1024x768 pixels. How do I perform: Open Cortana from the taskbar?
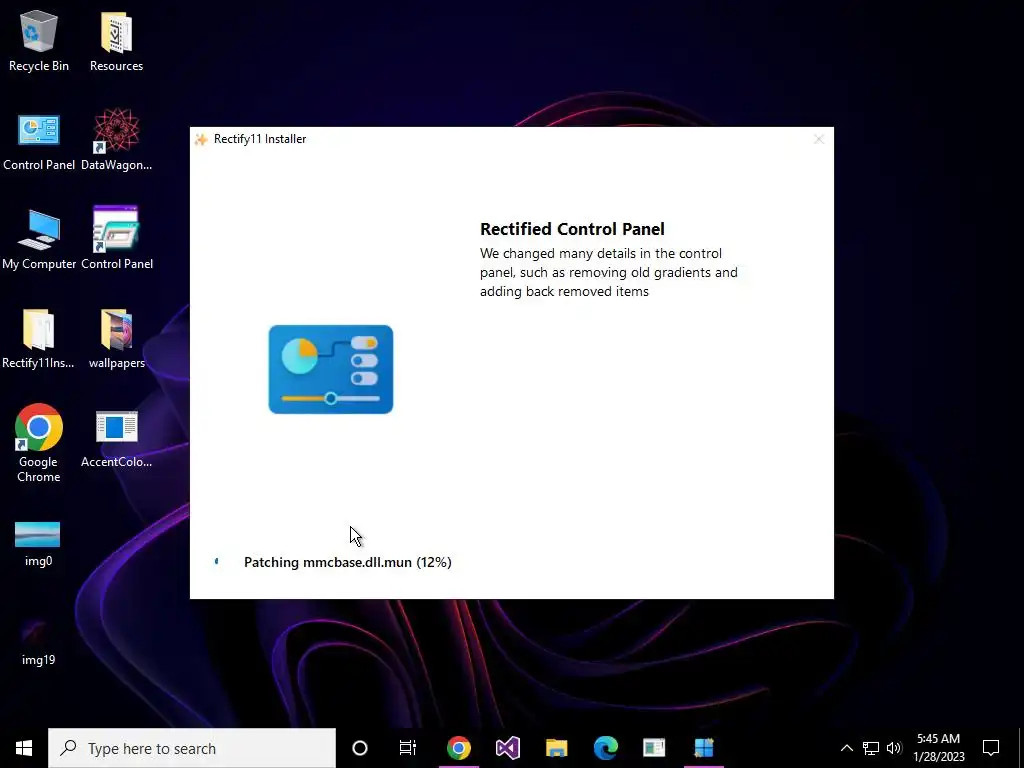(360, 748)
